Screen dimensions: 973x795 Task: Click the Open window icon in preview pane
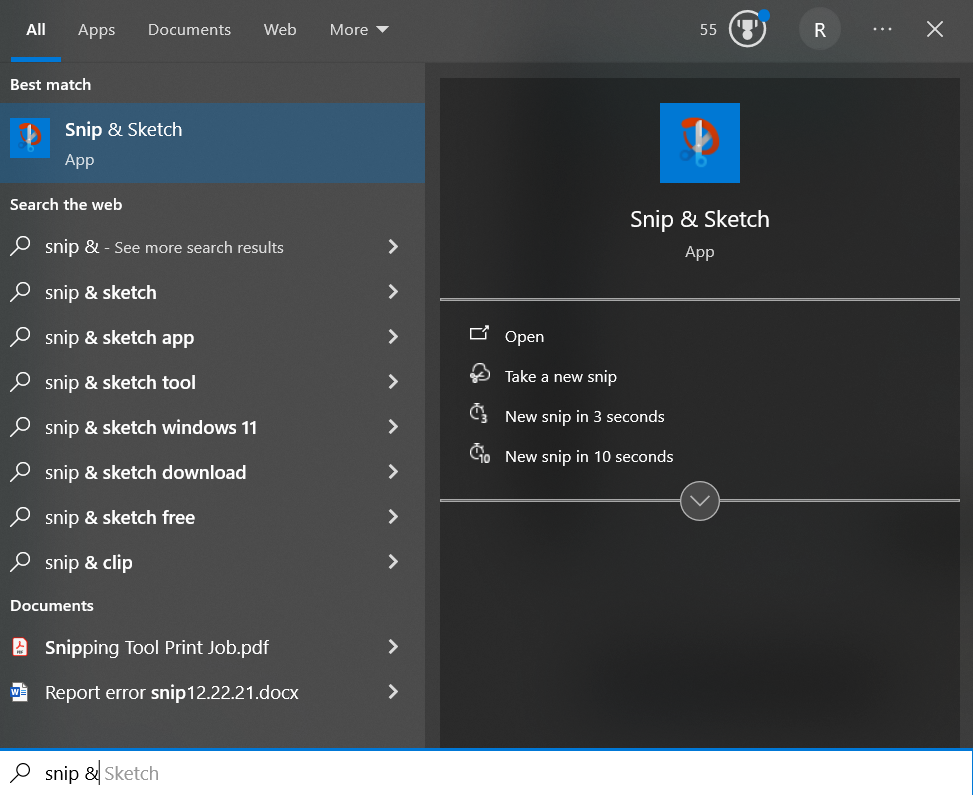tap(479, 334)
